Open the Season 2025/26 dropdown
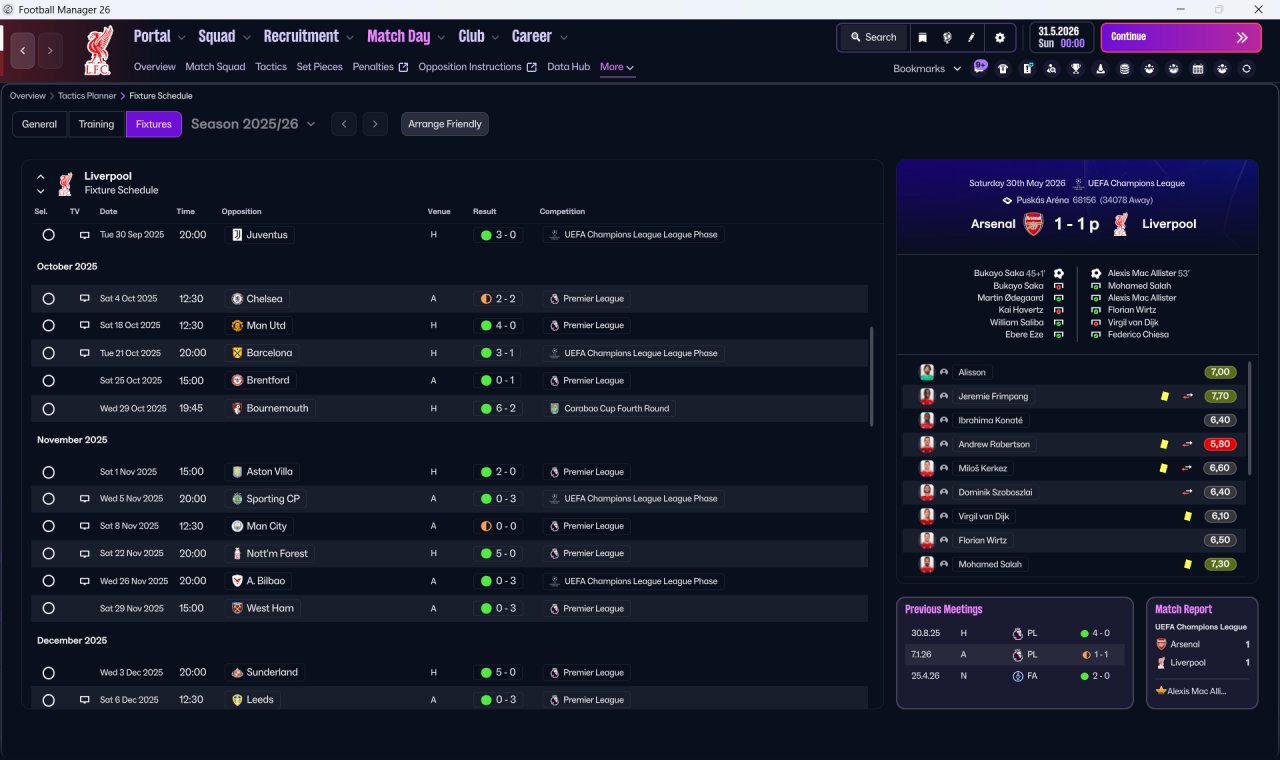Viewport: 1280px width, 760px height. coord(253,124)
